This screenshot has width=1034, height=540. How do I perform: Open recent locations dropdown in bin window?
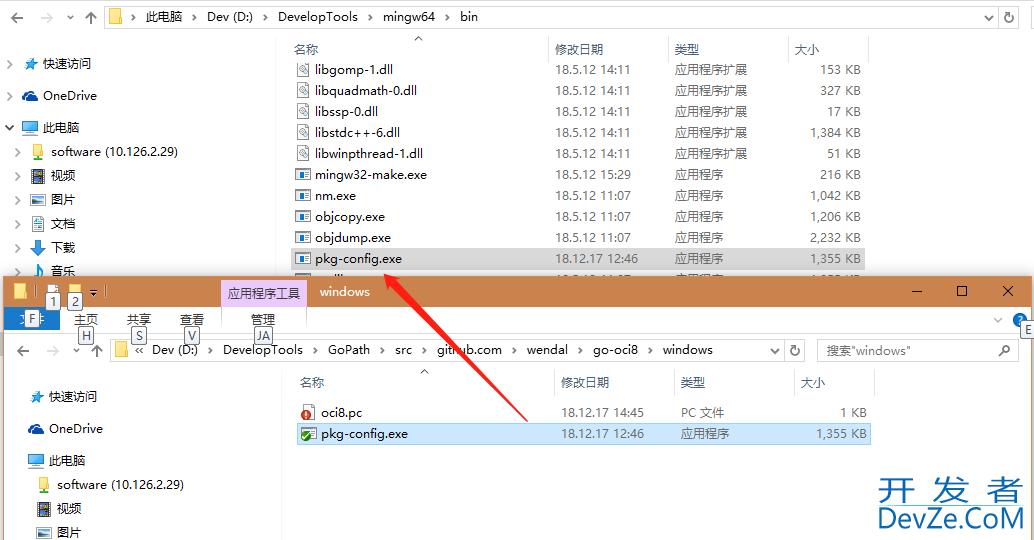[71, 18]
